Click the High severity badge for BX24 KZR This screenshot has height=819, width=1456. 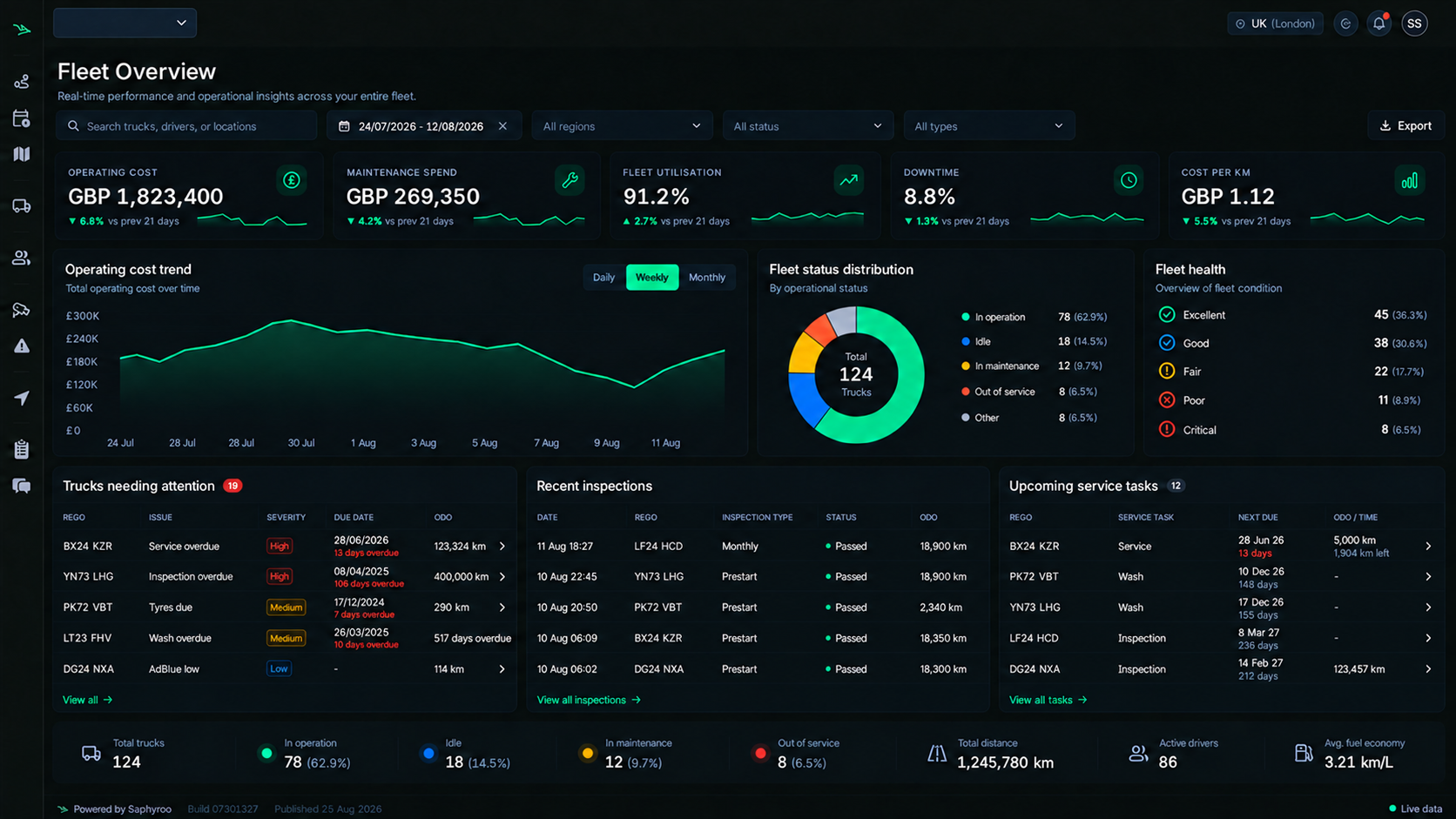280,547
